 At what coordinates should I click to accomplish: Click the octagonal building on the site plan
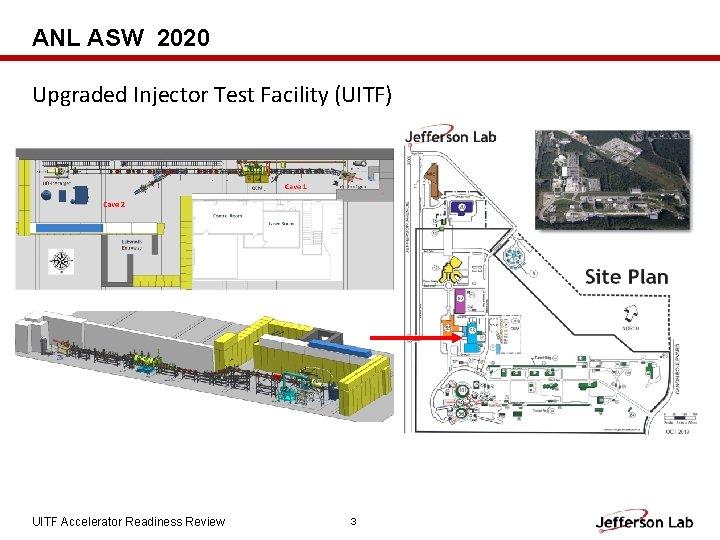click(x=514, y=257)
